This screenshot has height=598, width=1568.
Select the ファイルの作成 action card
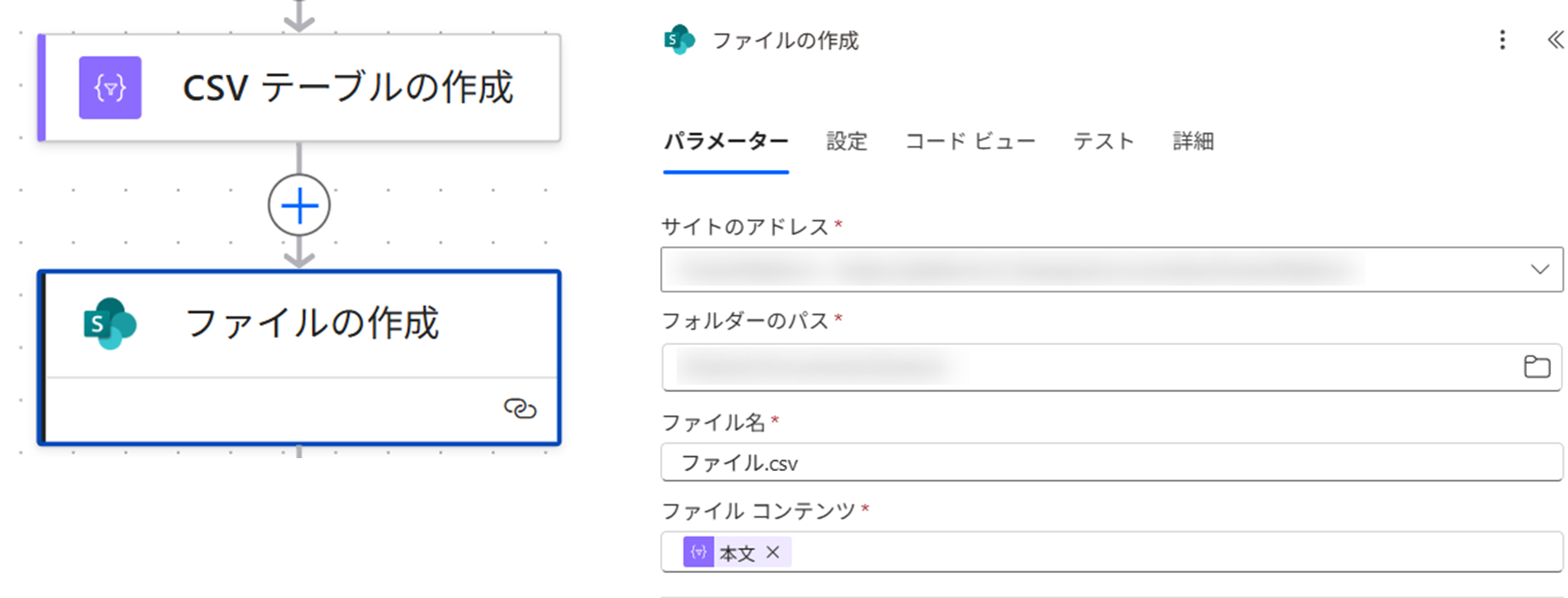point(299,358)
